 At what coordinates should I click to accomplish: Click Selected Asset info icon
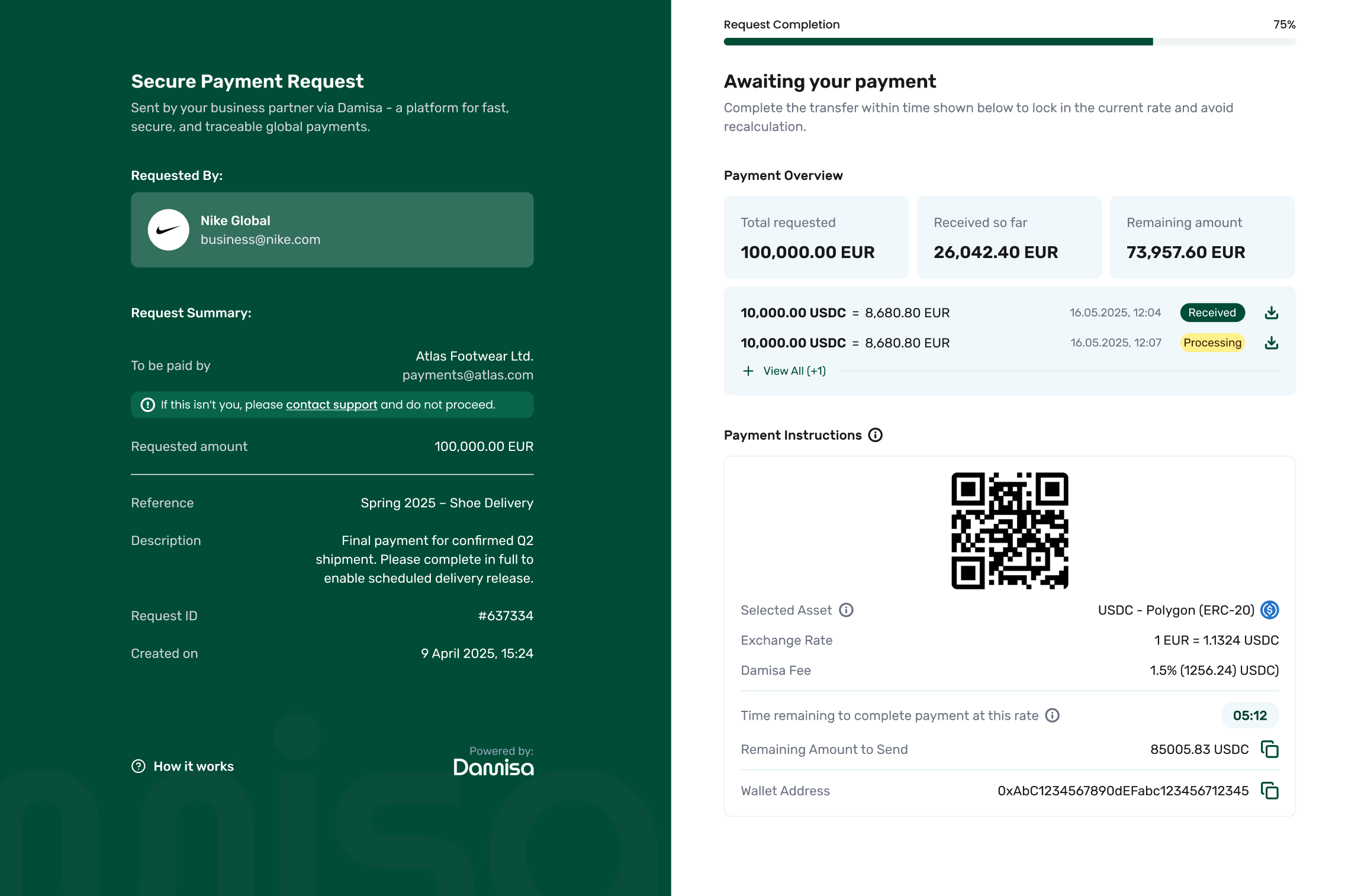coord(846,610)
